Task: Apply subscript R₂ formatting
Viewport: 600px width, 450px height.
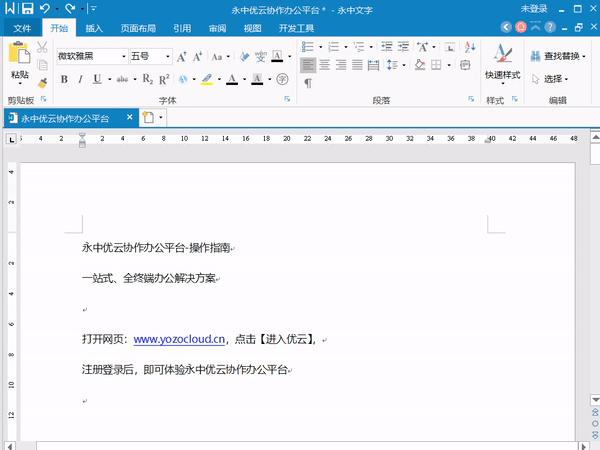Action: pyautogui.click(x=148, y=79)
